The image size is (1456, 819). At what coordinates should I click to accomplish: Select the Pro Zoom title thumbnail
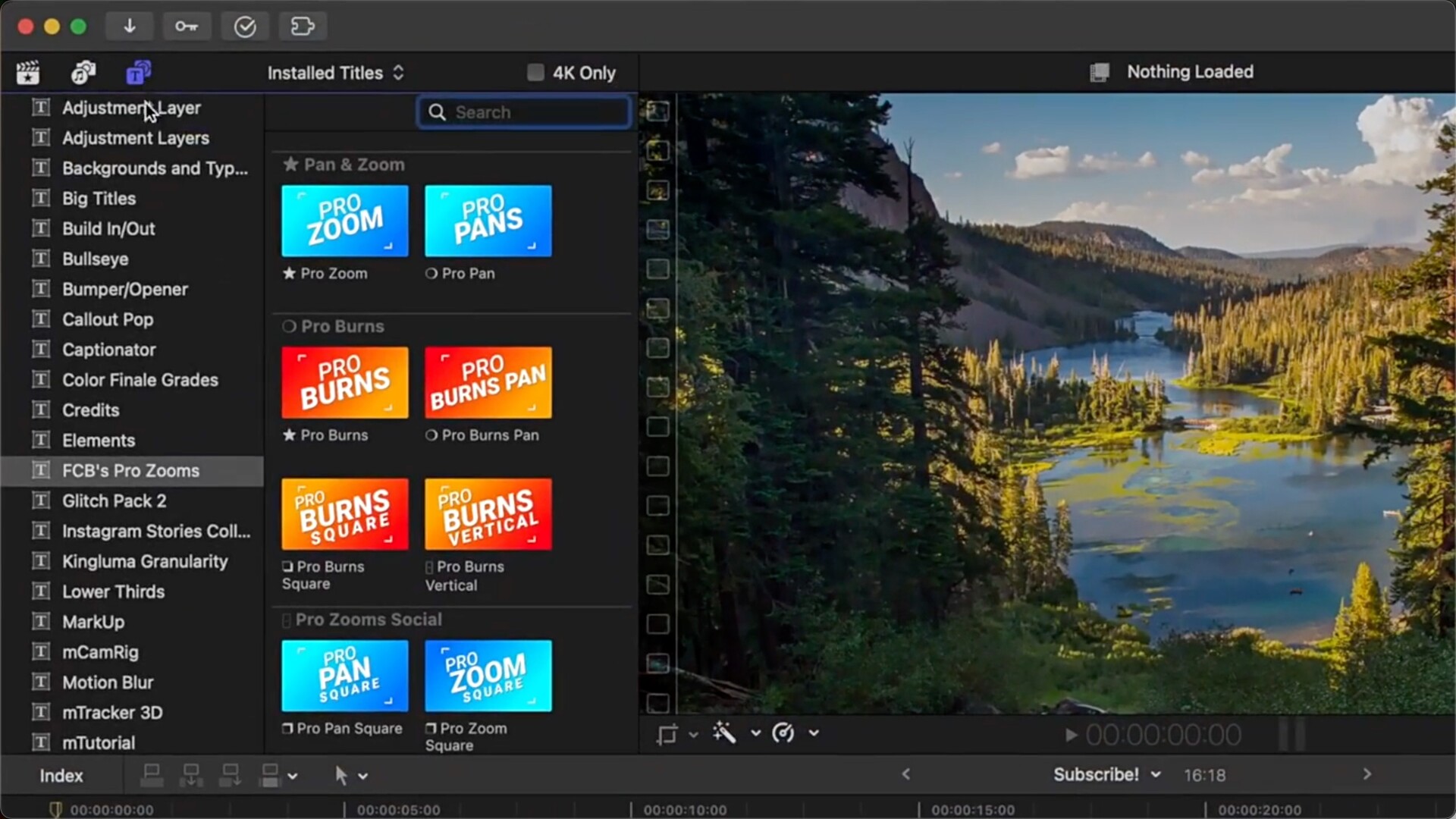pyautogui.click(x=345, y=221)
